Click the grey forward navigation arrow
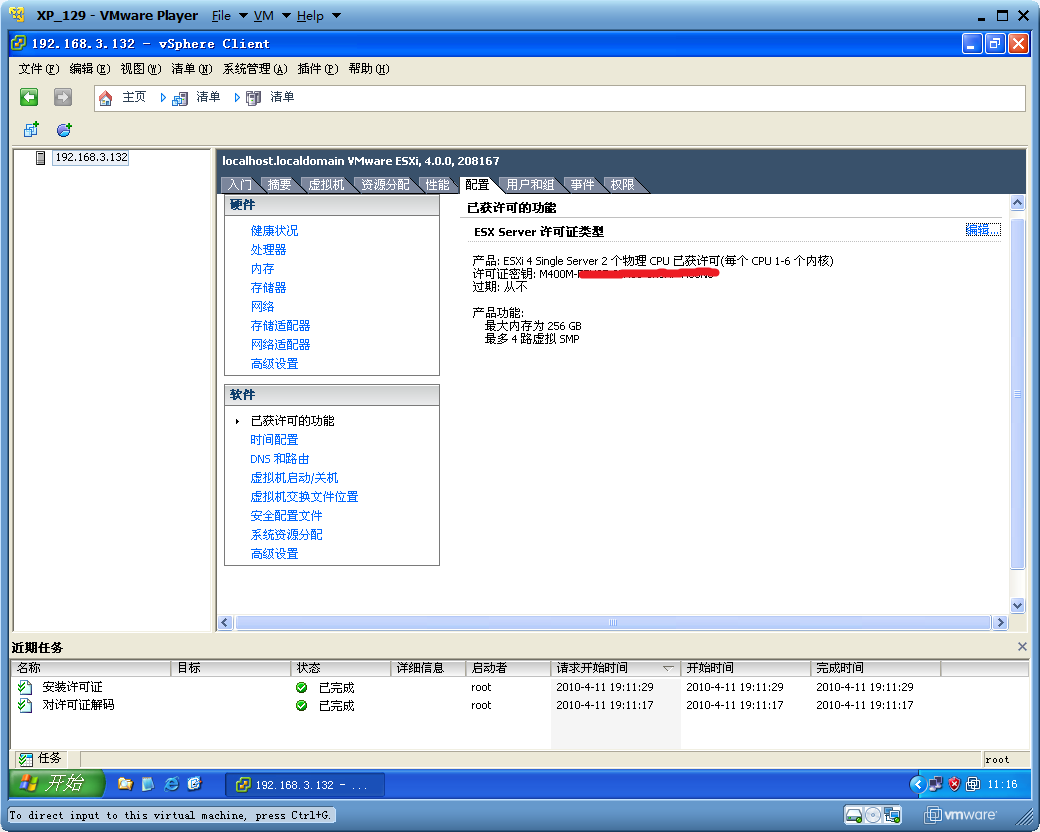1040x832 pixels. click(x=63, y=98)
